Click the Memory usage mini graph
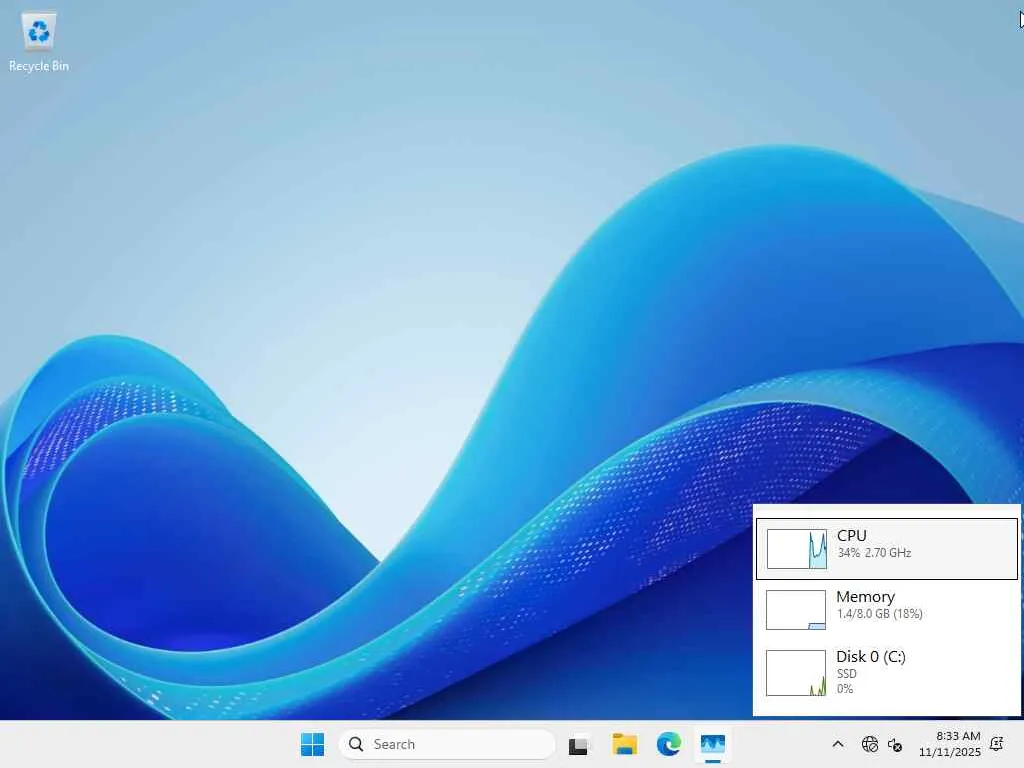 [x=795, y=610]
